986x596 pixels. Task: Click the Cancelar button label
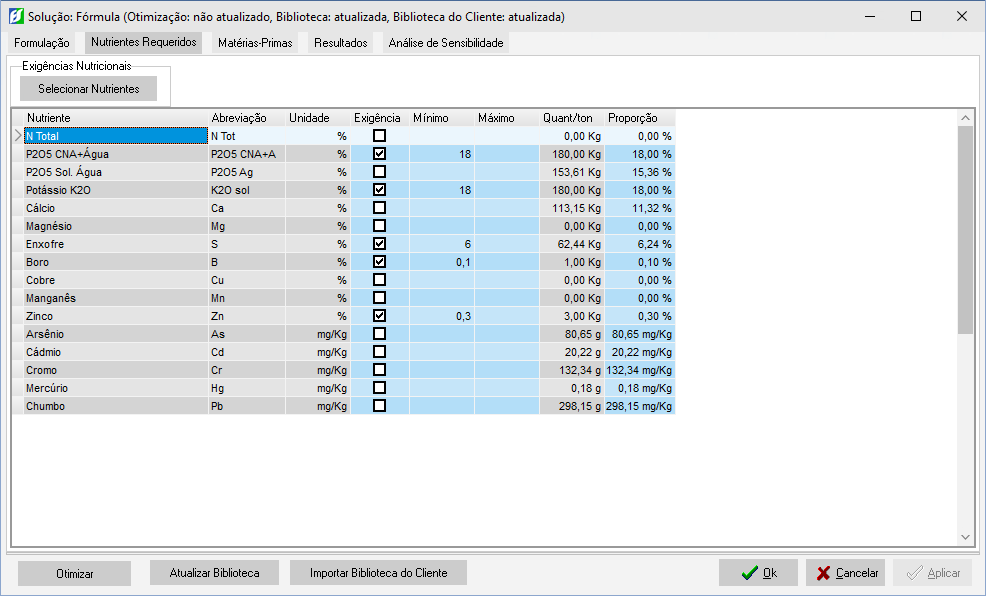click(857, 573)
